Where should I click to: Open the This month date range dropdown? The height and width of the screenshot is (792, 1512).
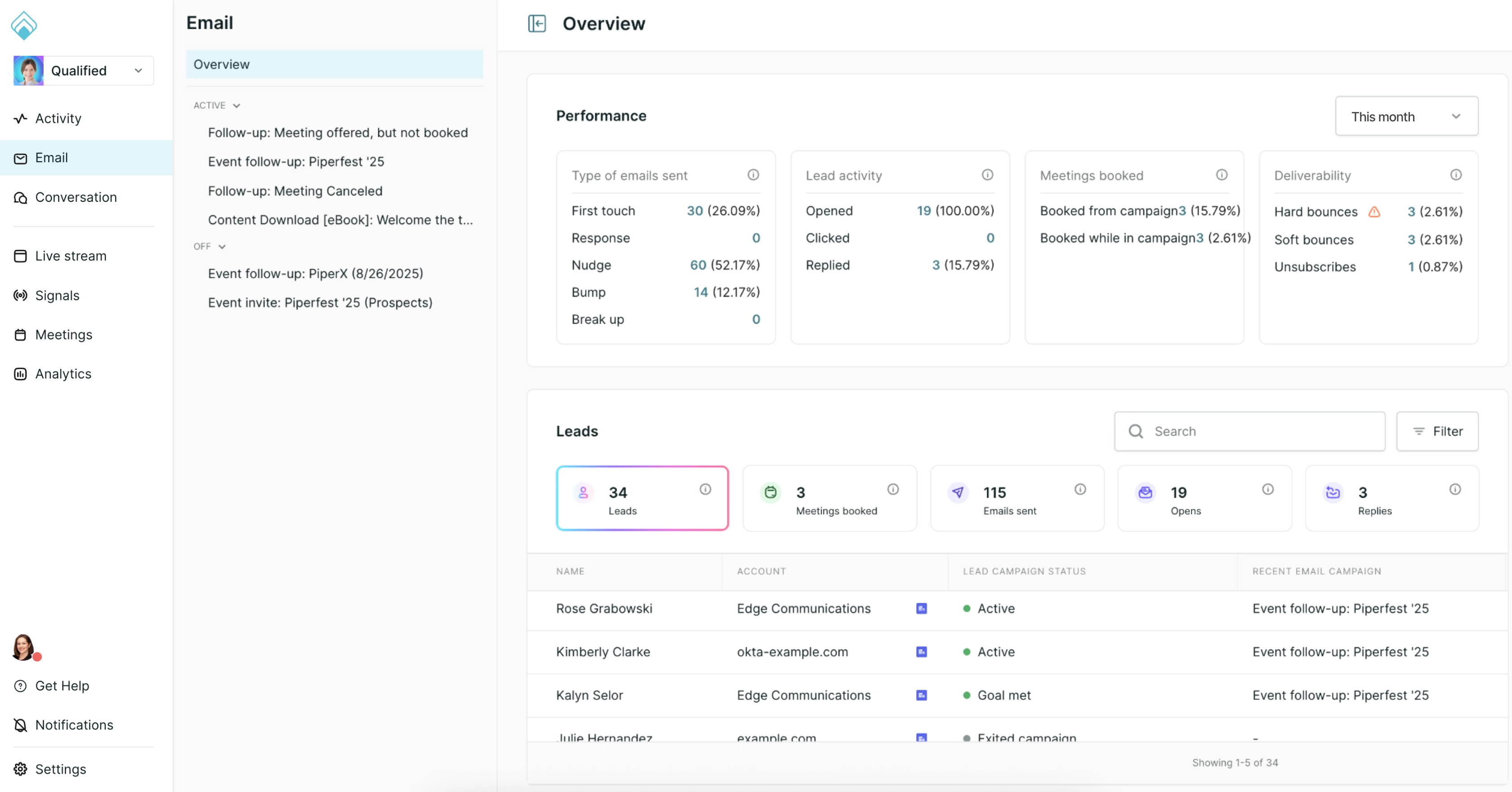tap(1406, 116)
